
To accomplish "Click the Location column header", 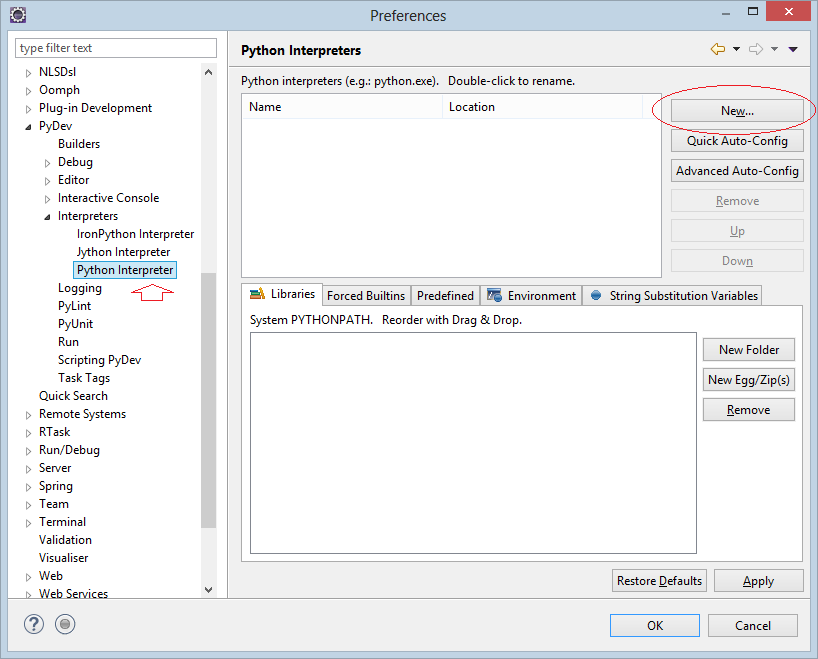I will (543, 107).
